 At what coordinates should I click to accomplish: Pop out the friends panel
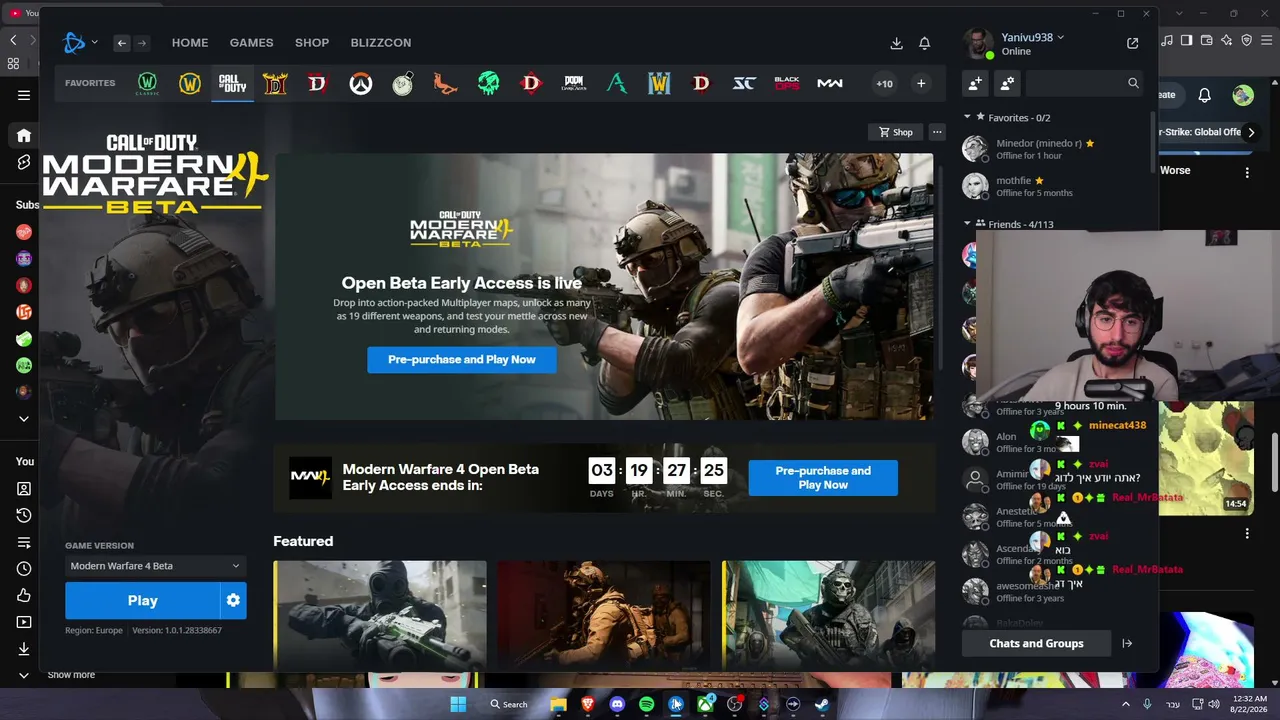coord(1132,43)
